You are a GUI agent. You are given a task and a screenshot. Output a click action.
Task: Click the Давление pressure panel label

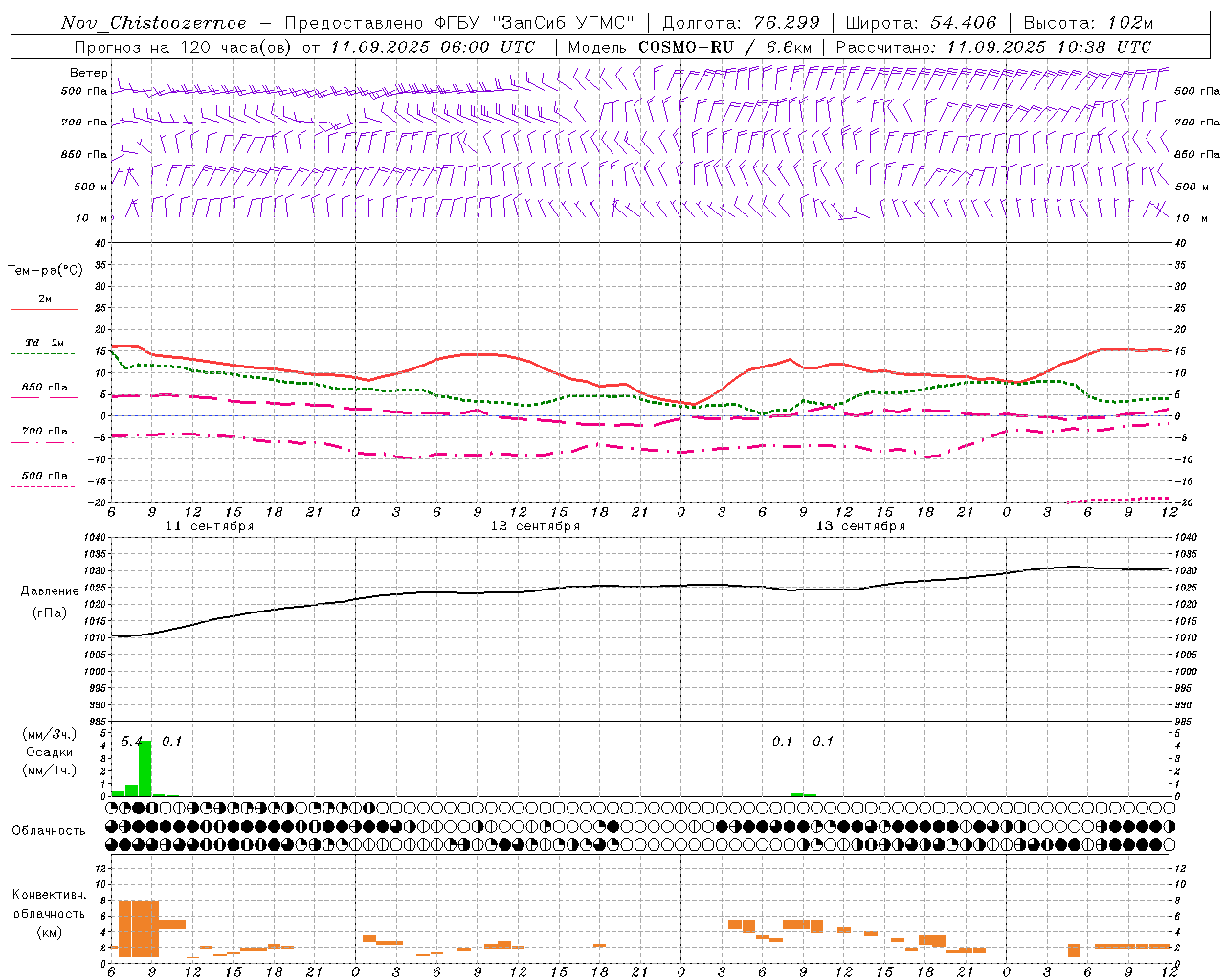pos(50,591)
